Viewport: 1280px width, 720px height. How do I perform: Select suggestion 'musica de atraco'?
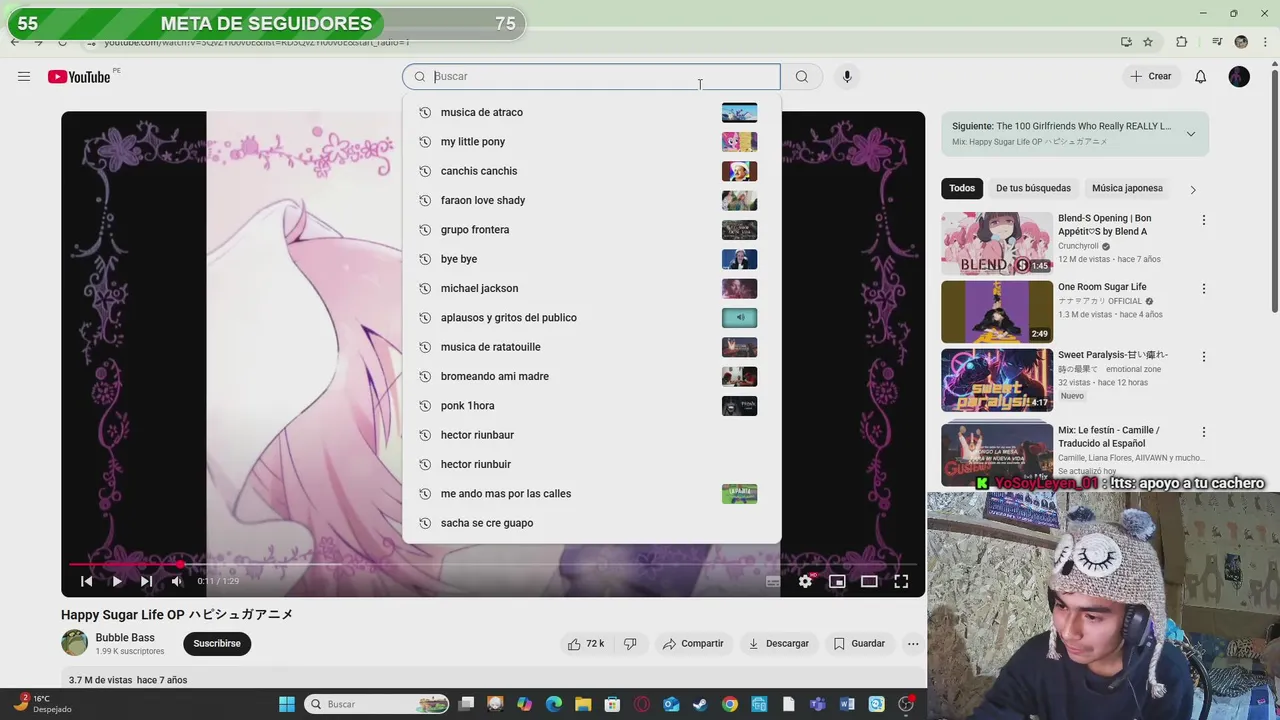click(591, 112)
